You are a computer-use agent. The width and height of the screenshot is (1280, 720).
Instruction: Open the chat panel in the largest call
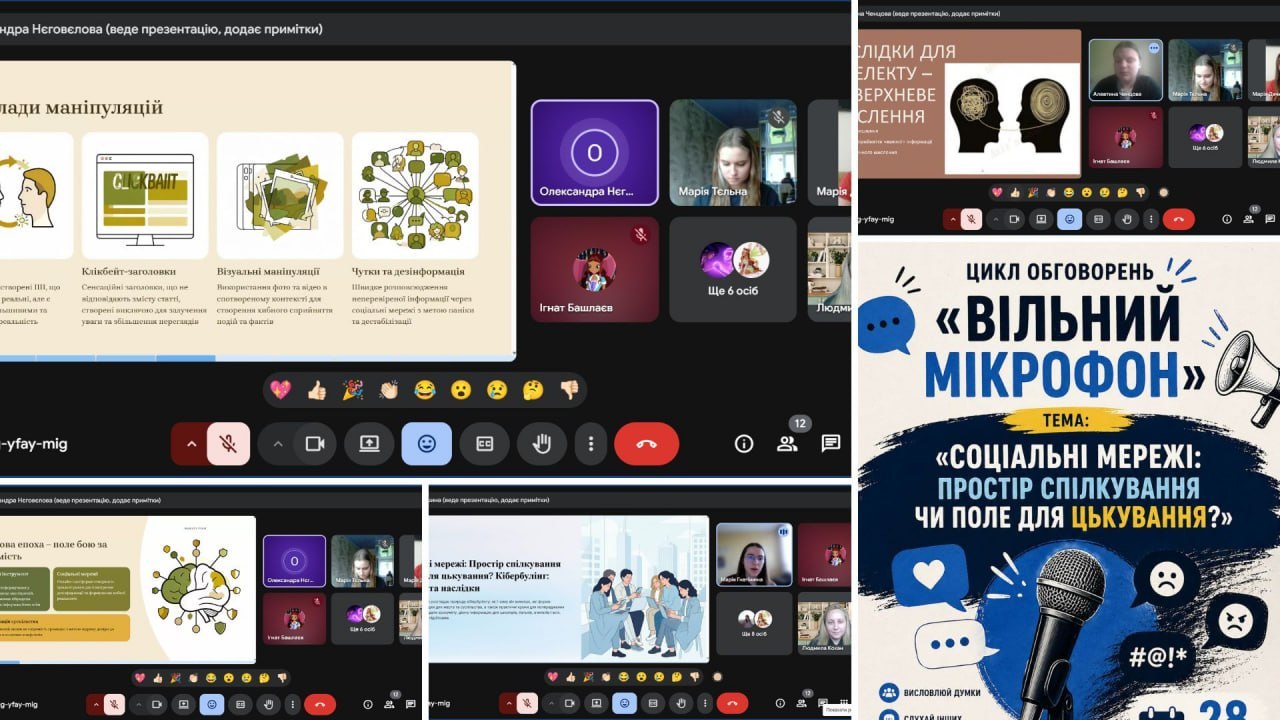tap(831, 444)
